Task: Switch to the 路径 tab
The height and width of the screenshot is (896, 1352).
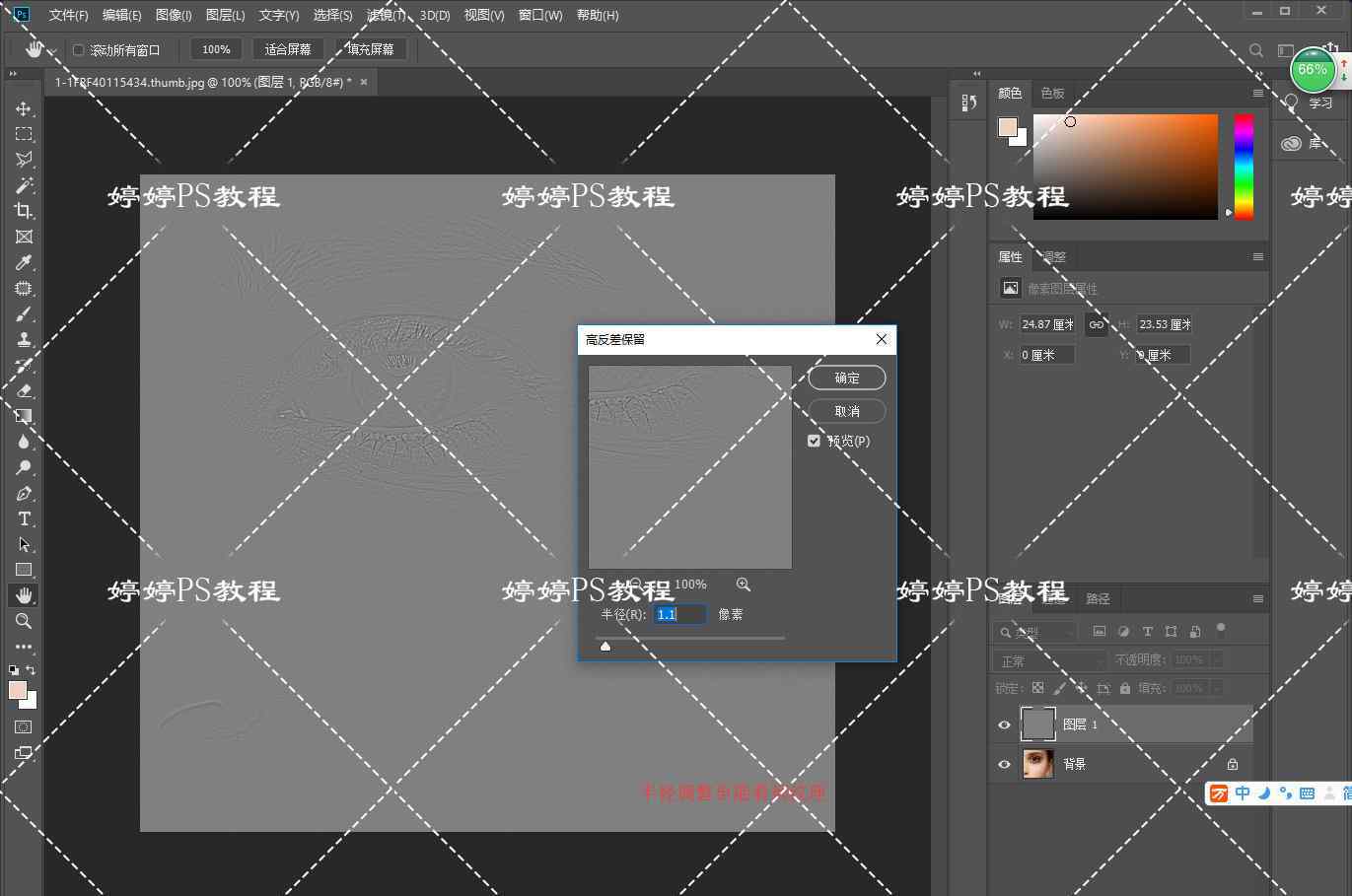Action: 1098,598
